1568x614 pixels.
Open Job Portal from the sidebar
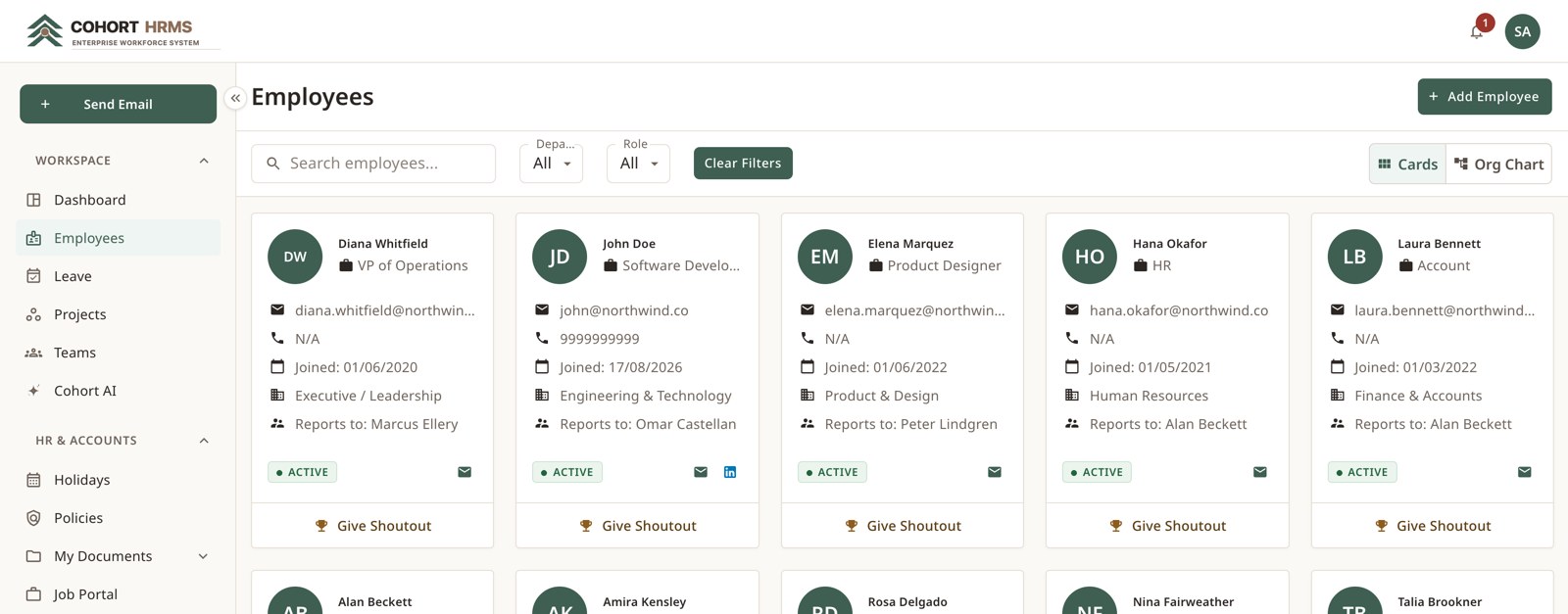pos(118,594)
